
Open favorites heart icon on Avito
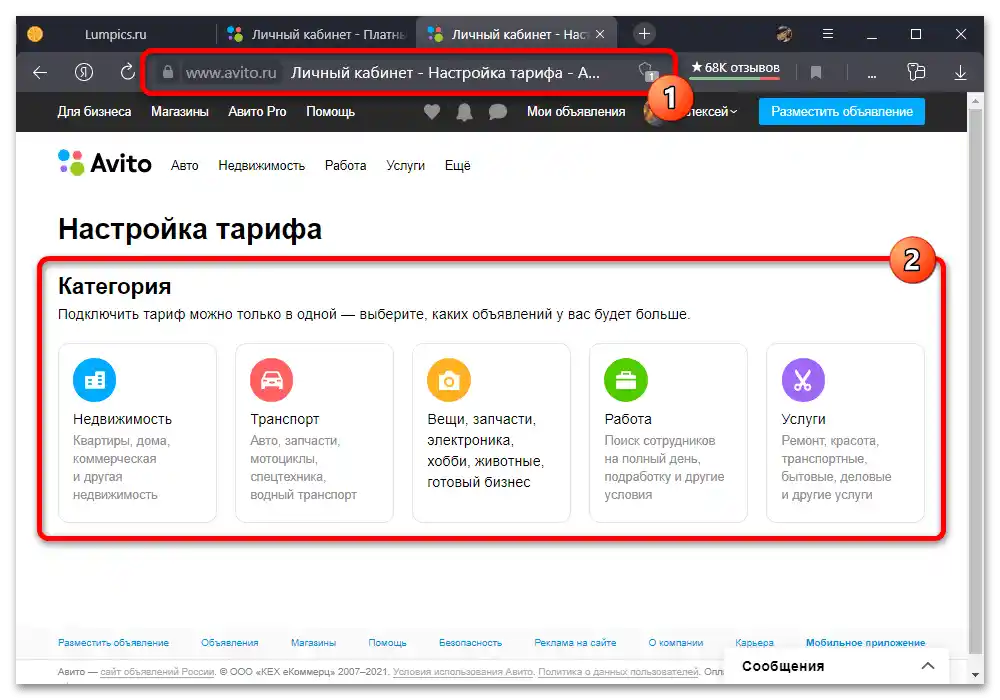[432, 112]
